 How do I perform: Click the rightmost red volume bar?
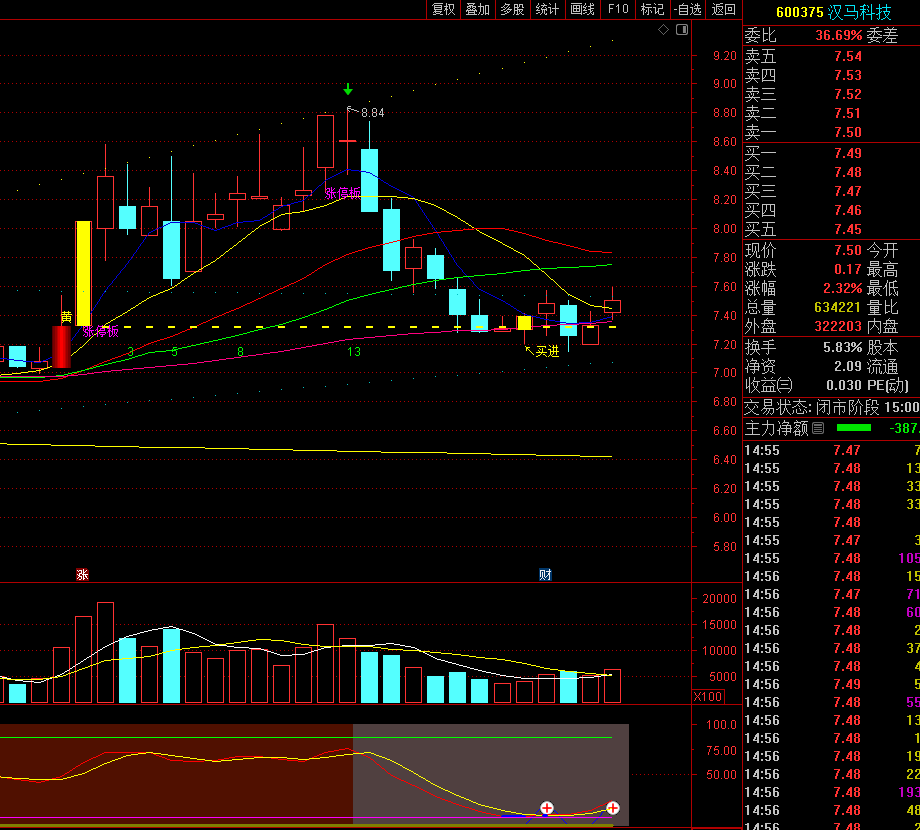coord(613,686)
